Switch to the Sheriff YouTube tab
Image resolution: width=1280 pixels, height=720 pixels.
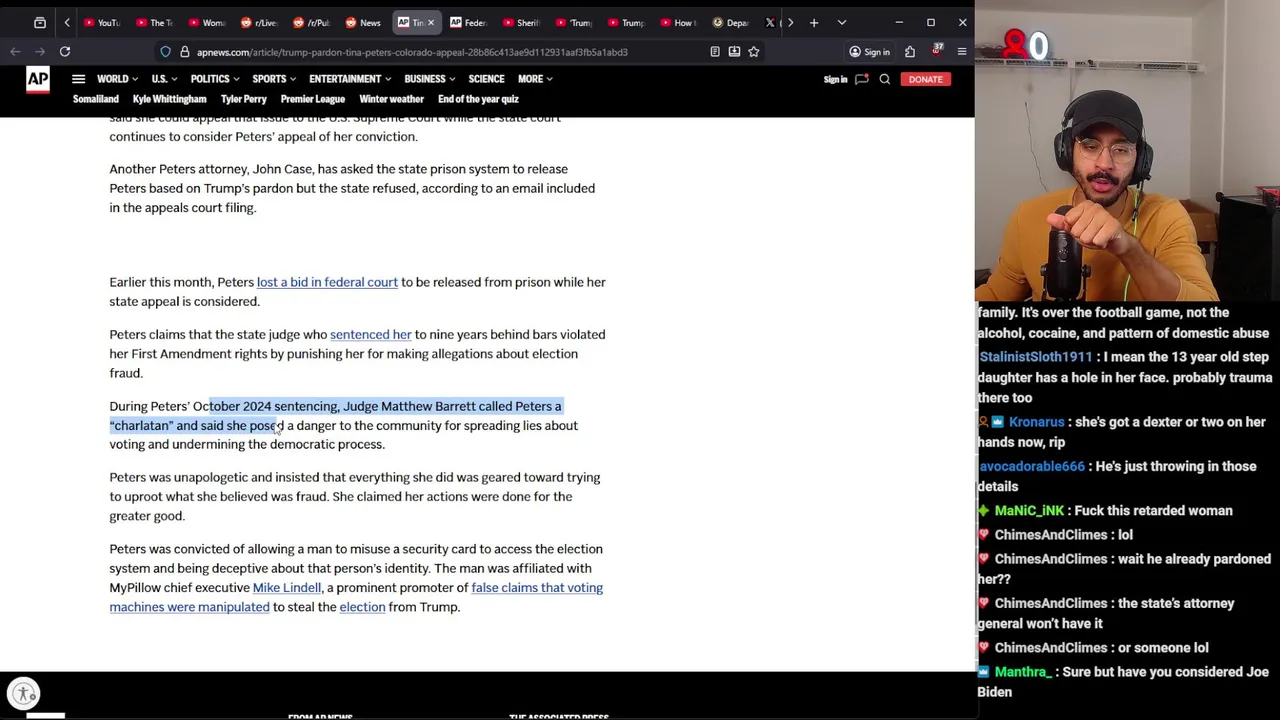click(520, 22)
